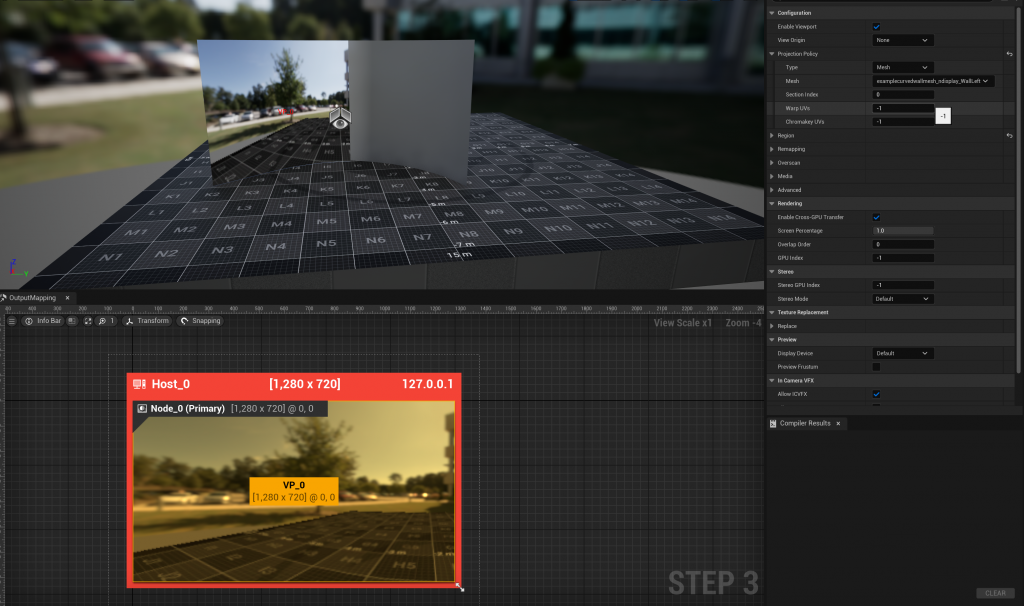This screenshot has height=606, width=1024.
Task: Select the camera view origin icon in 3D viewport
Action: [340, 118]
